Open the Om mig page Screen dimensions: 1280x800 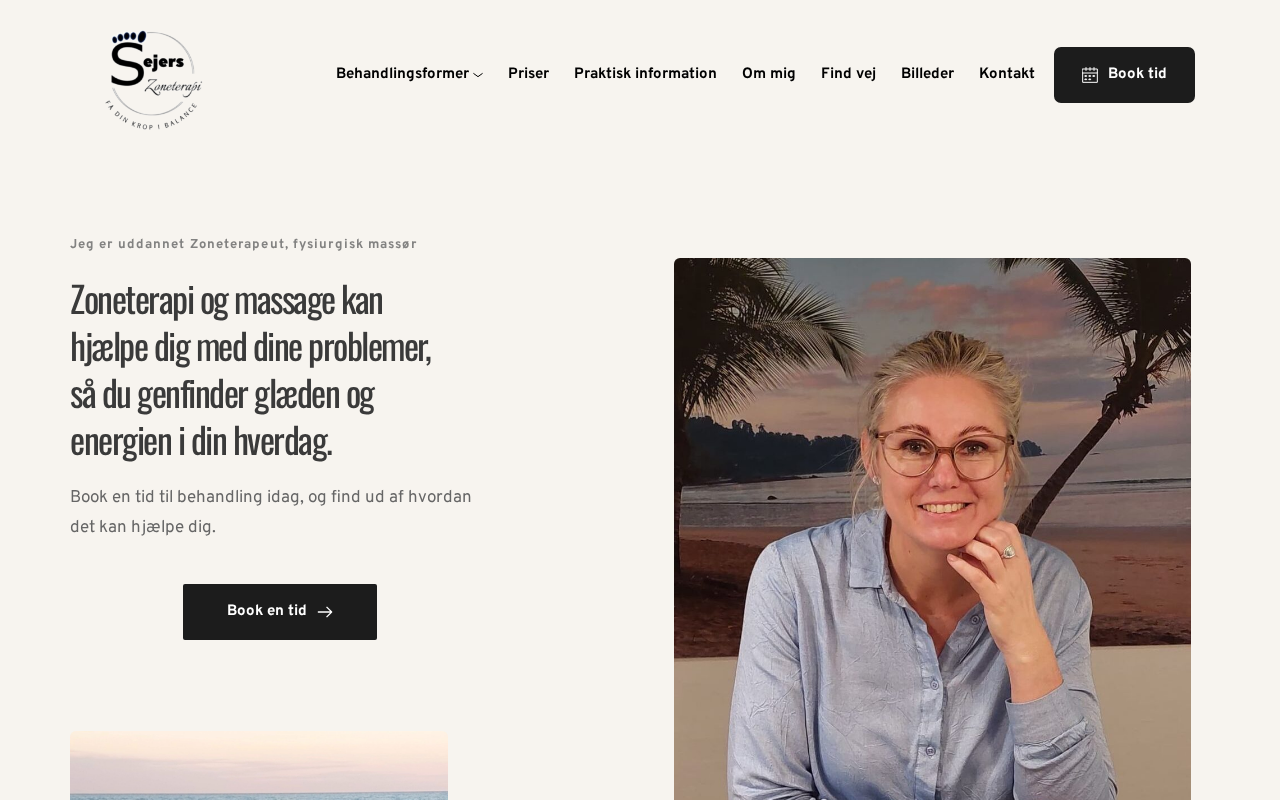[x=769, y=74]
